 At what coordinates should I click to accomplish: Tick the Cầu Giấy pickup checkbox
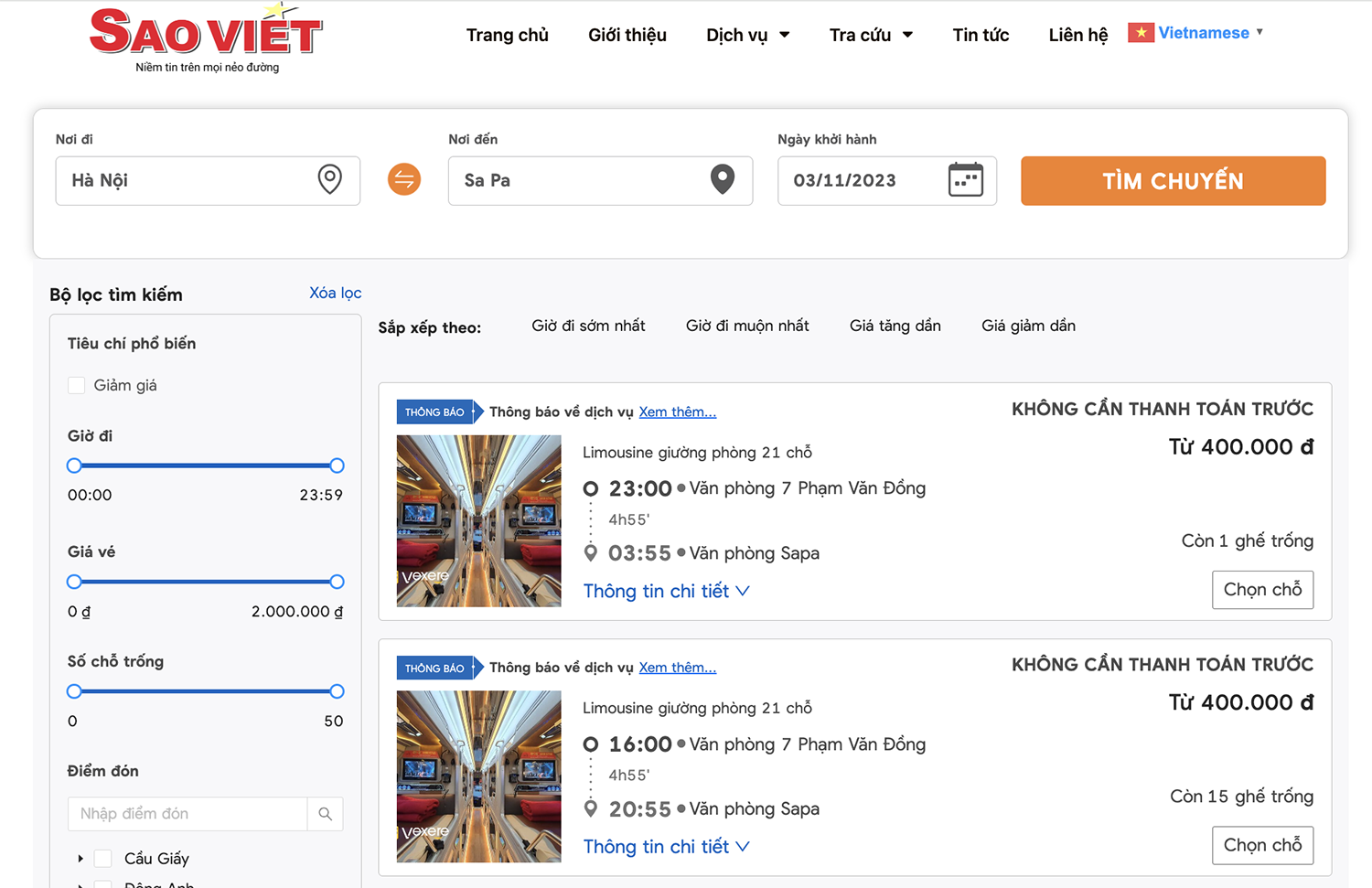[x=103, y=858]
